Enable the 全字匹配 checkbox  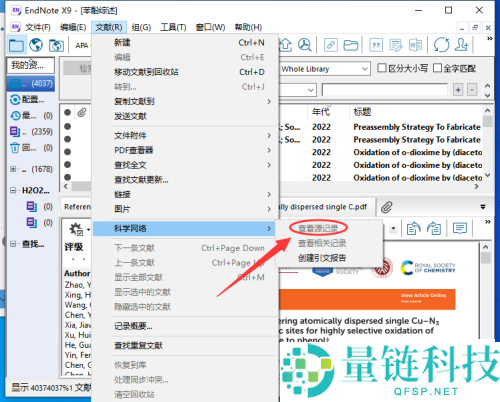[437, 68]
